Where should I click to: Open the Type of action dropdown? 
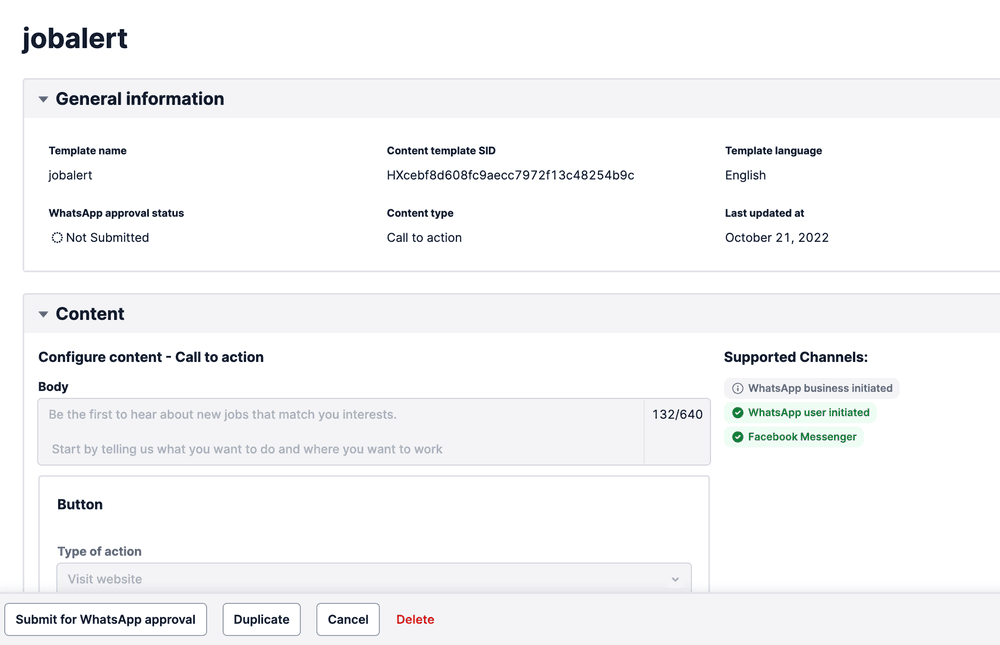pyautogui.click(x=373, y=578)
